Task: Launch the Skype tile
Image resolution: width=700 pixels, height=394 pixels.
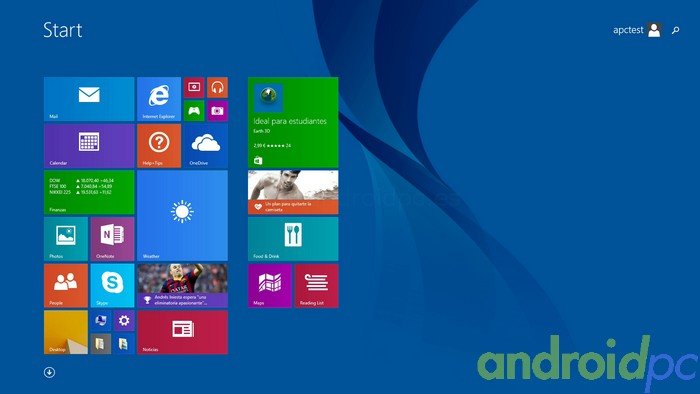Action: click(112, 286)
